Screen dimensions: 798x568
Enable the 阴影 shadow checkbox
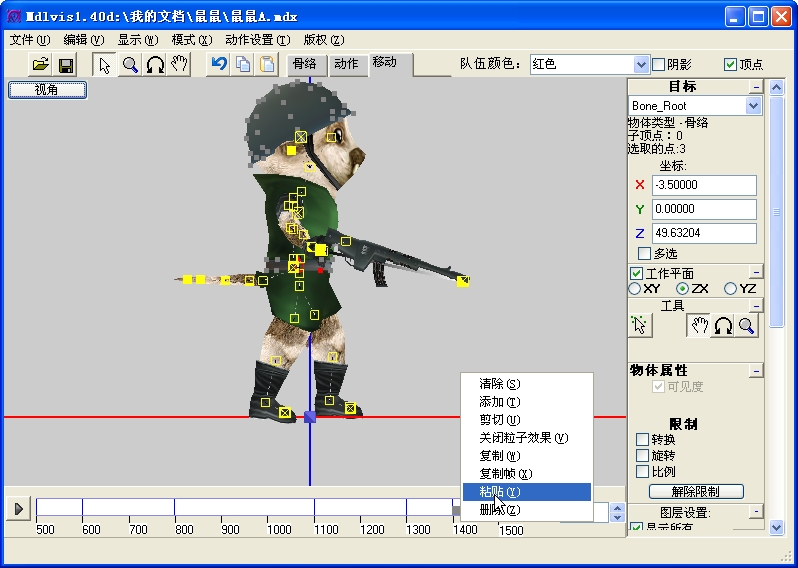tap(658, 65)
